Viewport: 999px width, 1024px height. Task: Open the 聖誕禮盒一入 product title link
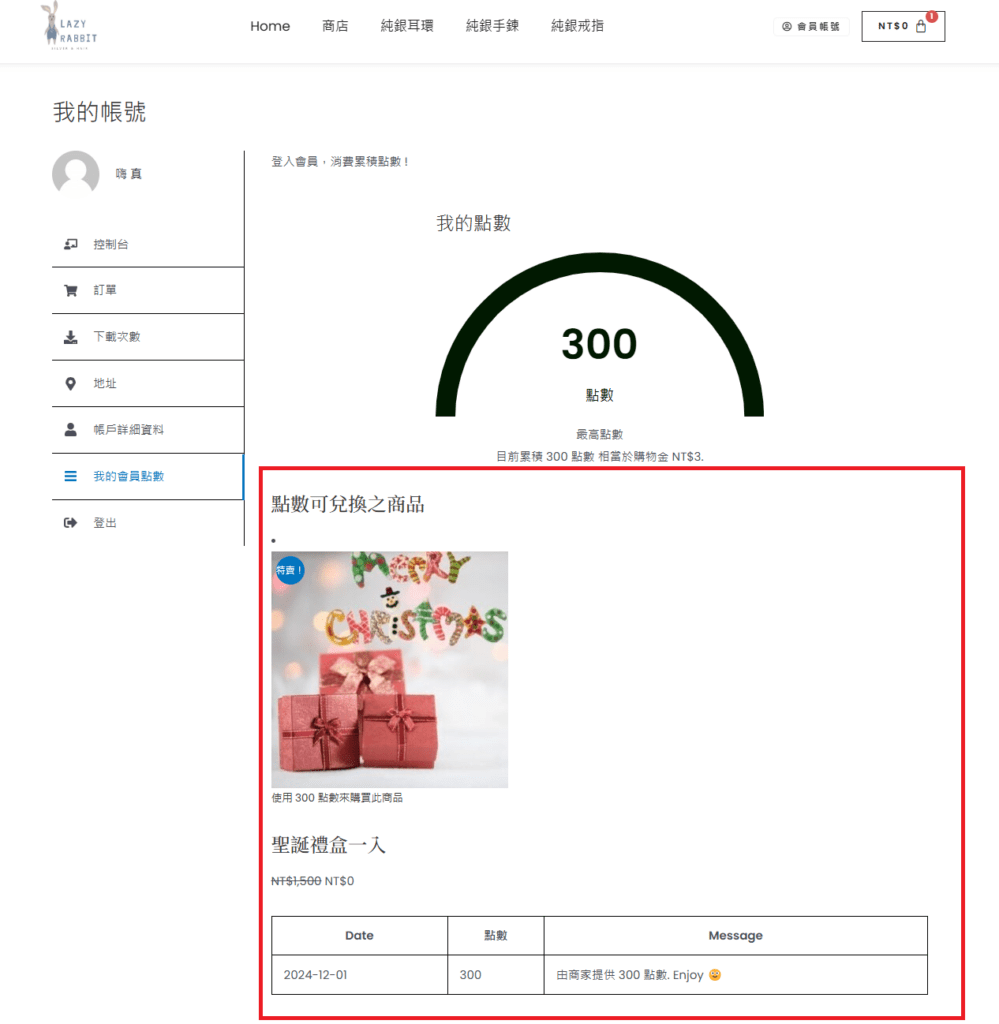pyautogui.click(x=328, y=845)
